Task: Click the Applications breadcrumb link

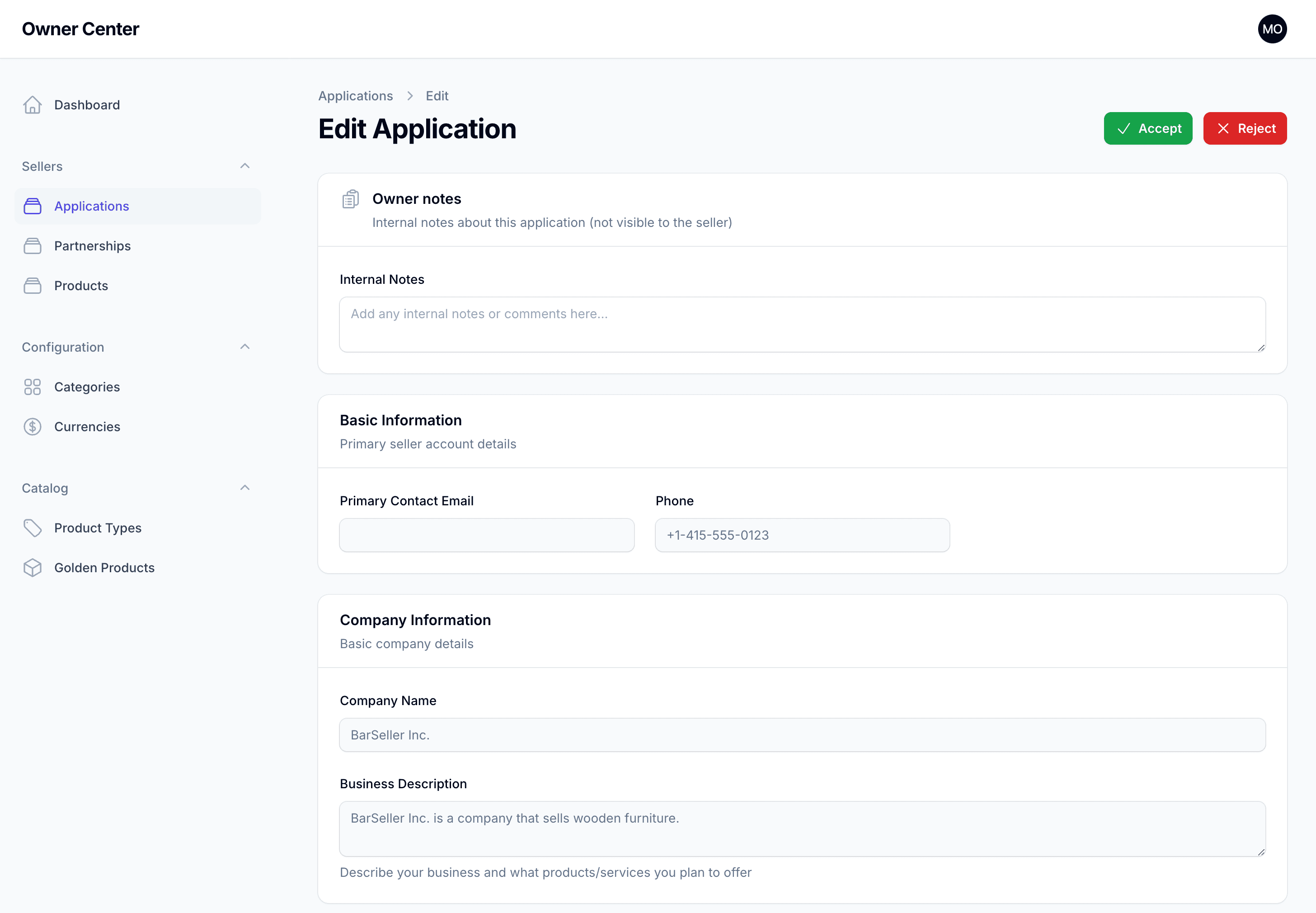Action: 356,96
